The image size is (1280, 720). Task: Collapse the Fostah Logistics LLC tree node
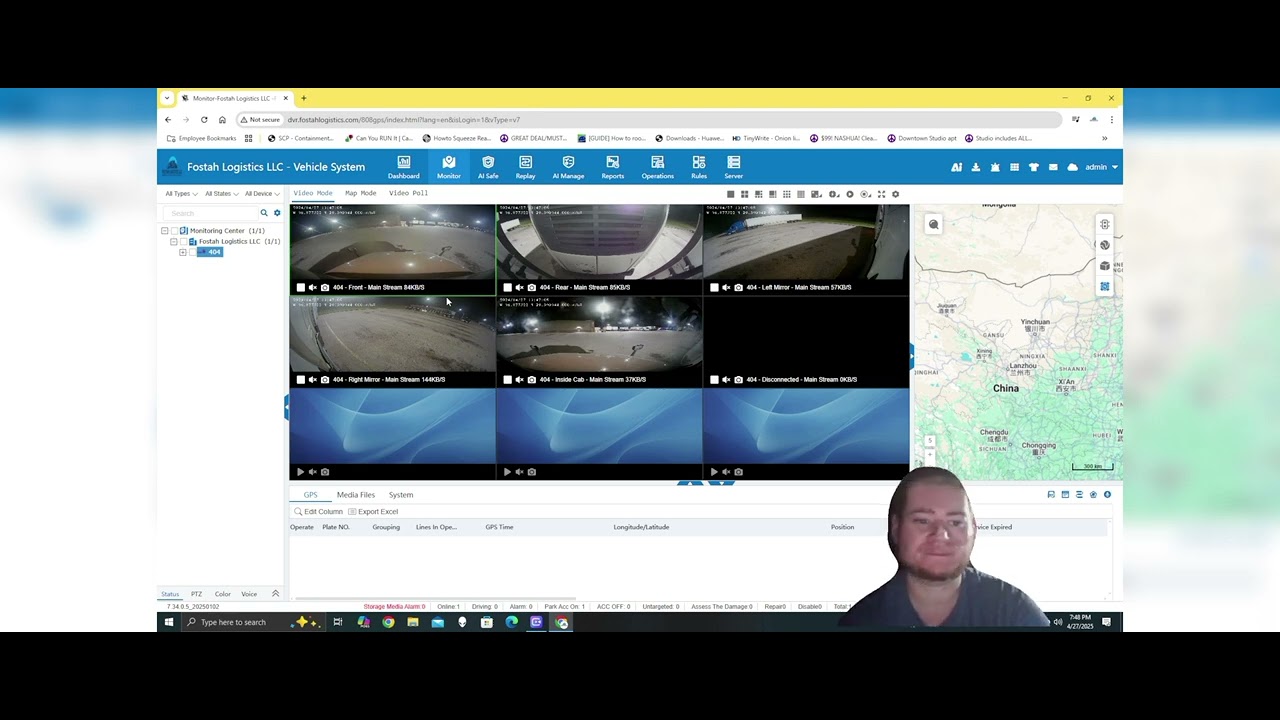(x=174, y=242)
